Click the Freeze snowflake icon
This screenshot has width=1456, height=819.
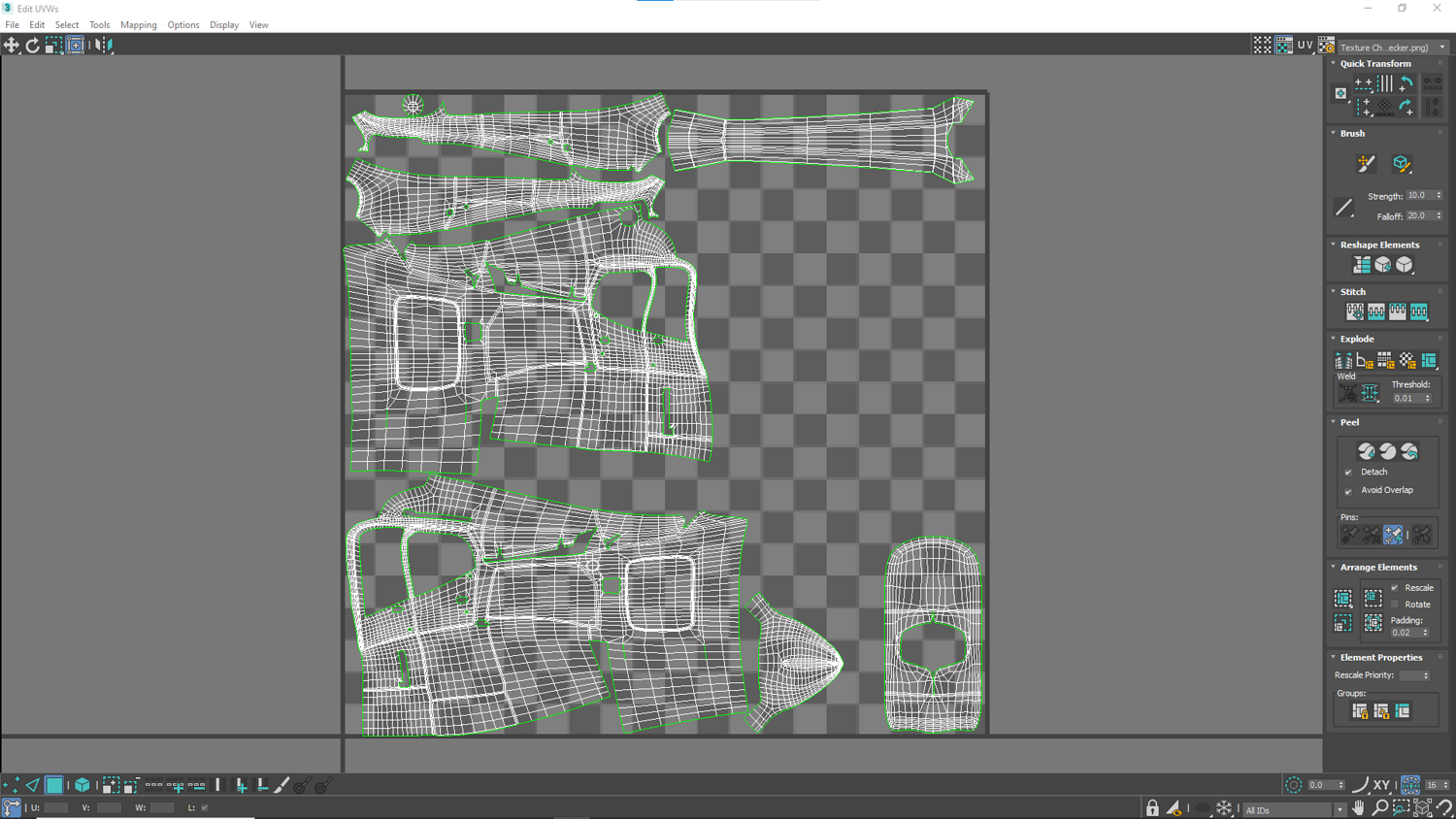1224,808
